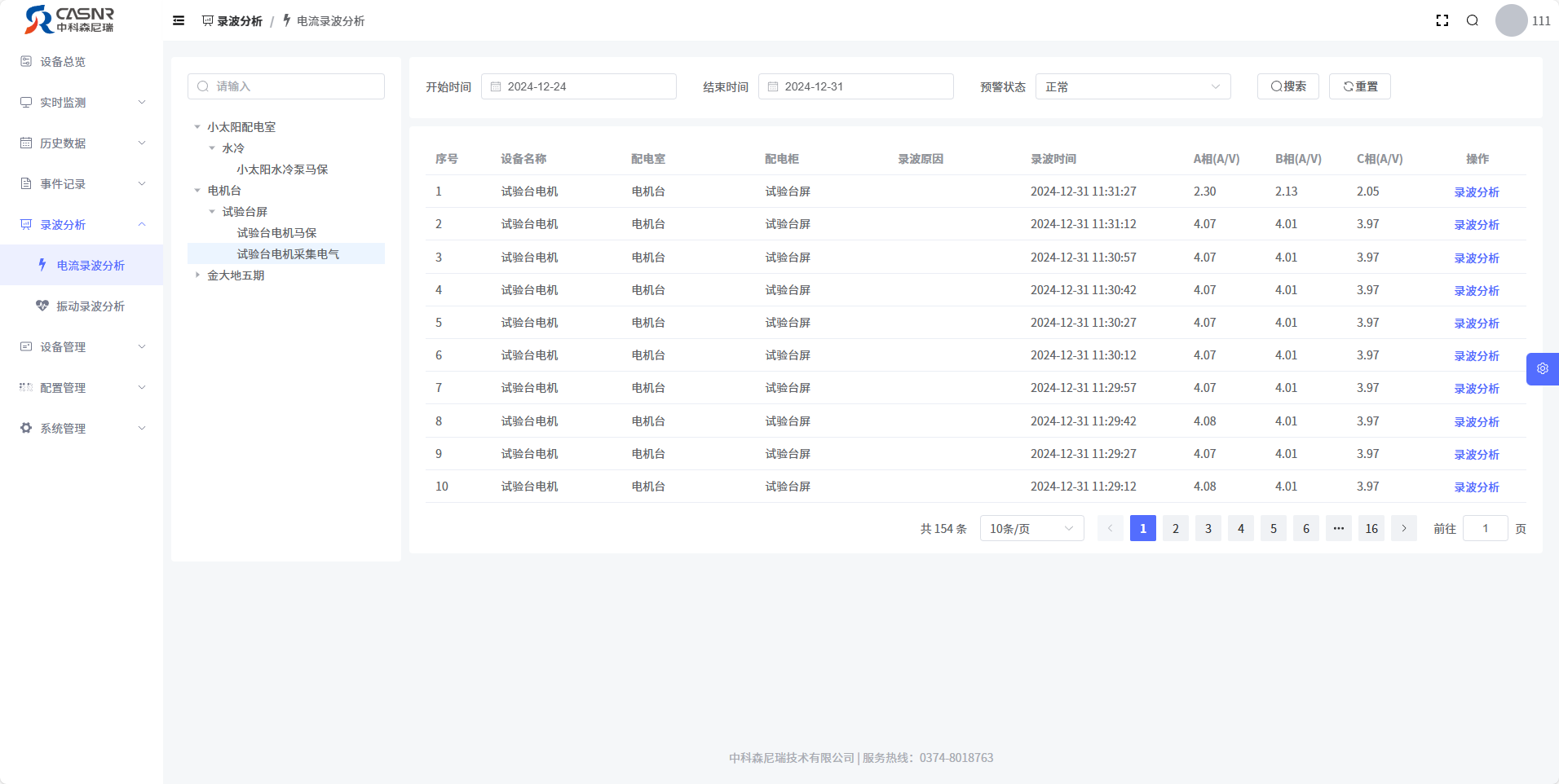Click the pagination ellipsis to jump pages
Image resolution: width=1559 pixels, height=784 pixels.
point(1339,528)
